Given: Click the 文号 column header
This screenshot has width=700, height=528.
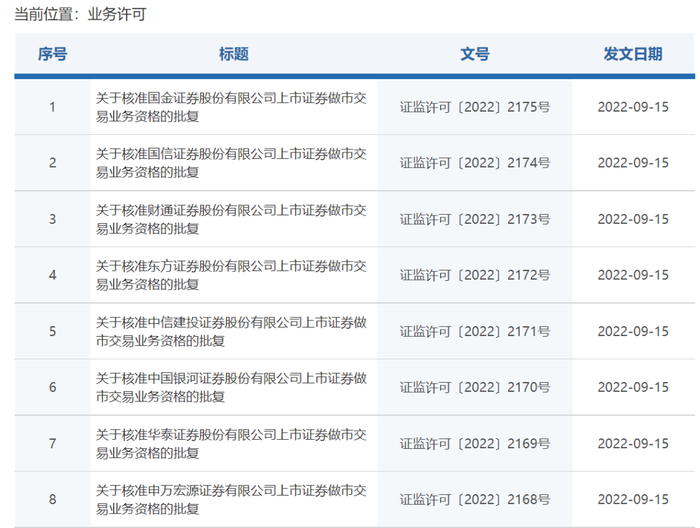Looking at the screenshot, I should point(475,54).
